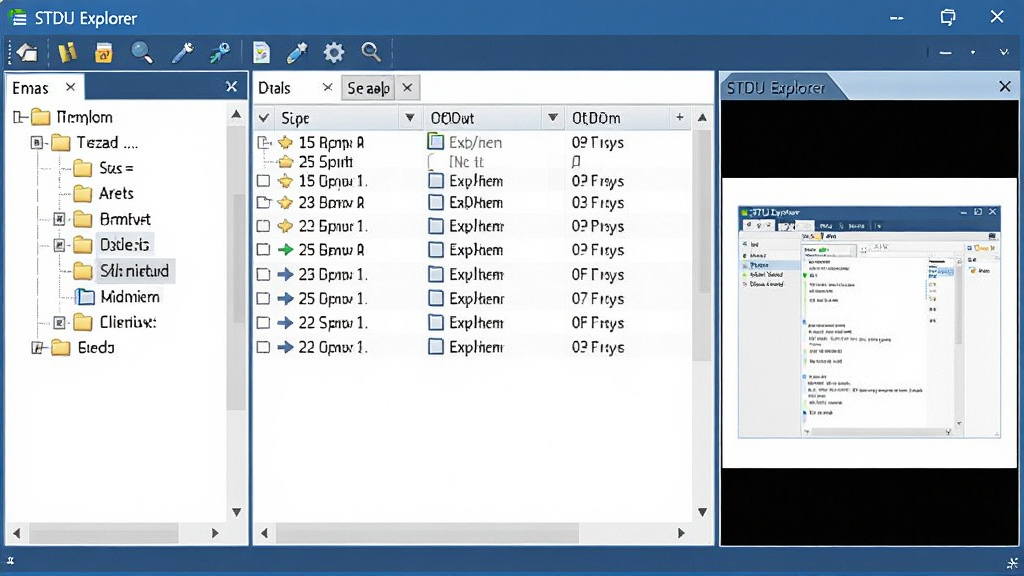This screenshot has width=1024, height=576.
Task: Click the list horizontal scrollbar thumb
Action: (427, 533)
